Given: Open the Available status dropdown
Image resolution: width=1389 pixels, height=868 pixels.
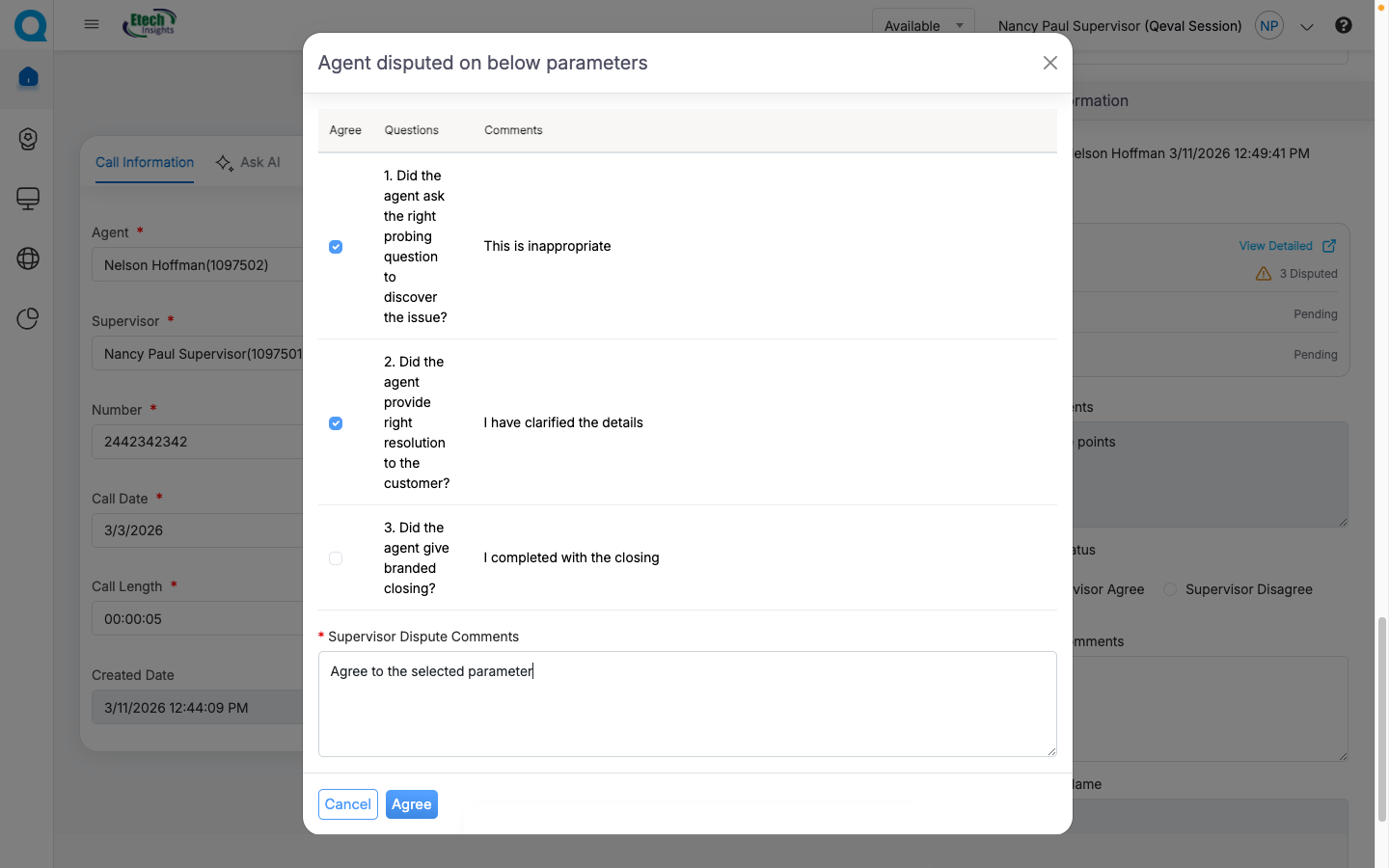Looking at the screenshot, I should (923, 26).
